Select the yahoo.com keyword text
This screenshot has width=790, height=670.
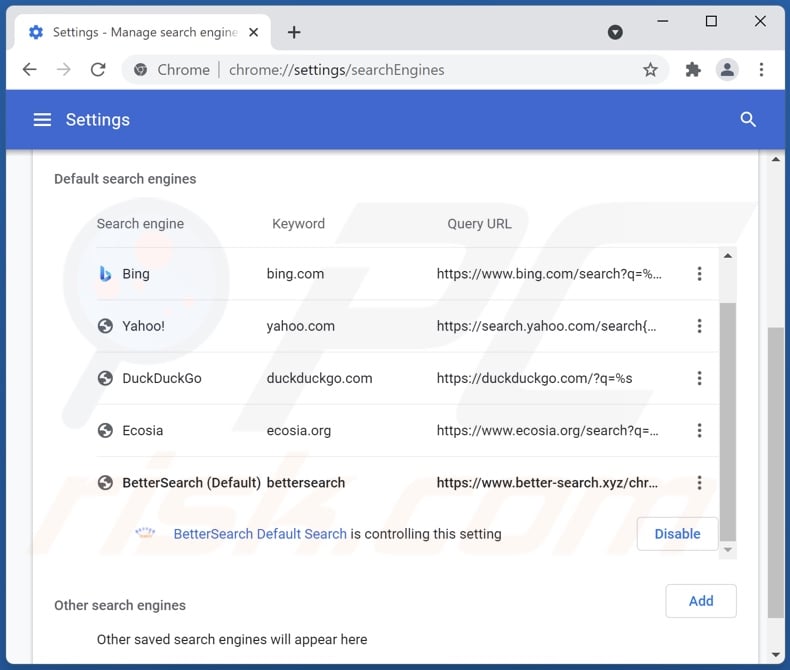click(300, 326)
